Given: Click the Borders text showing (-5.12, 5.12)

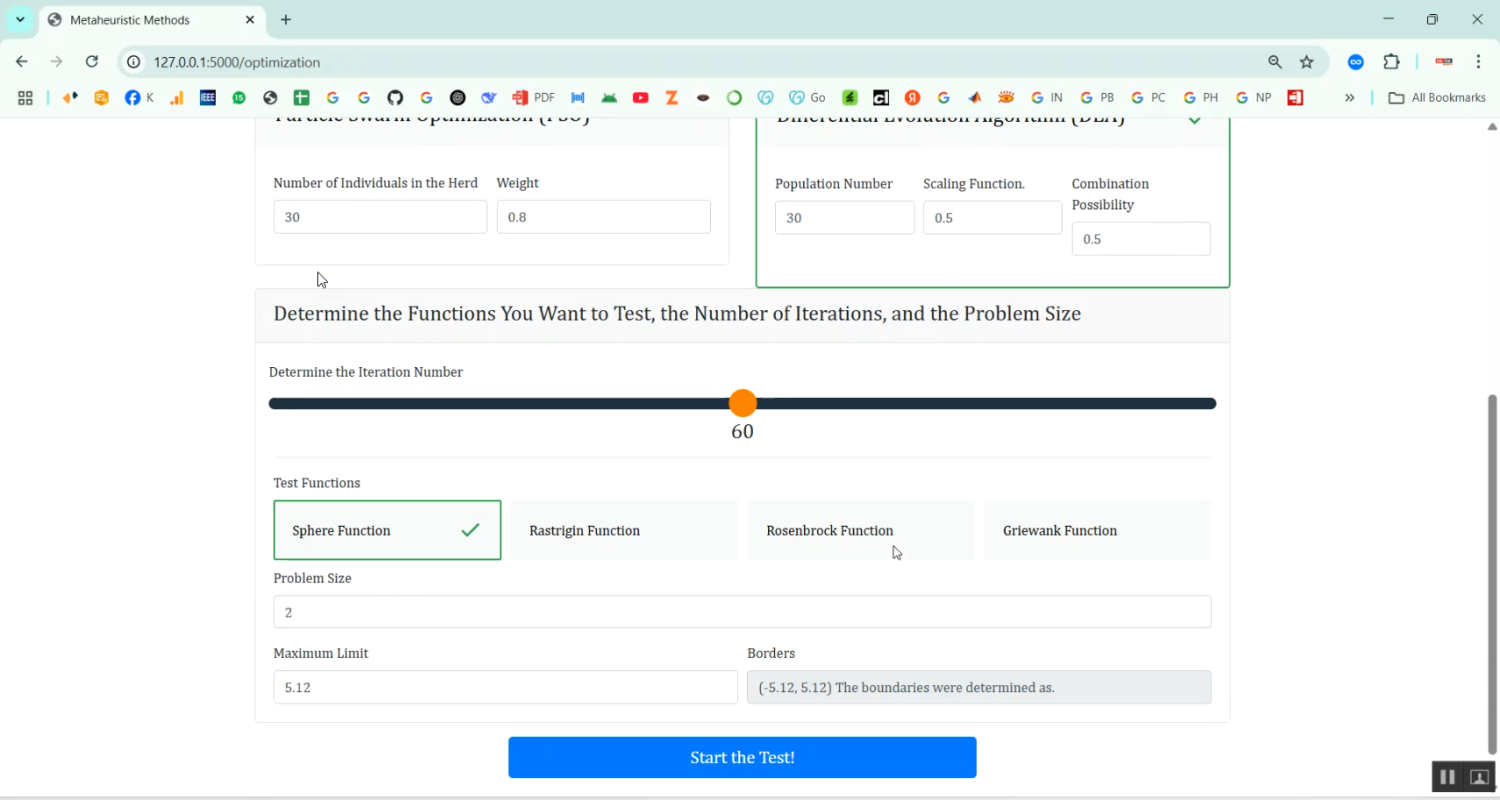Looking at the screenshot, I should tap(979, 687).
